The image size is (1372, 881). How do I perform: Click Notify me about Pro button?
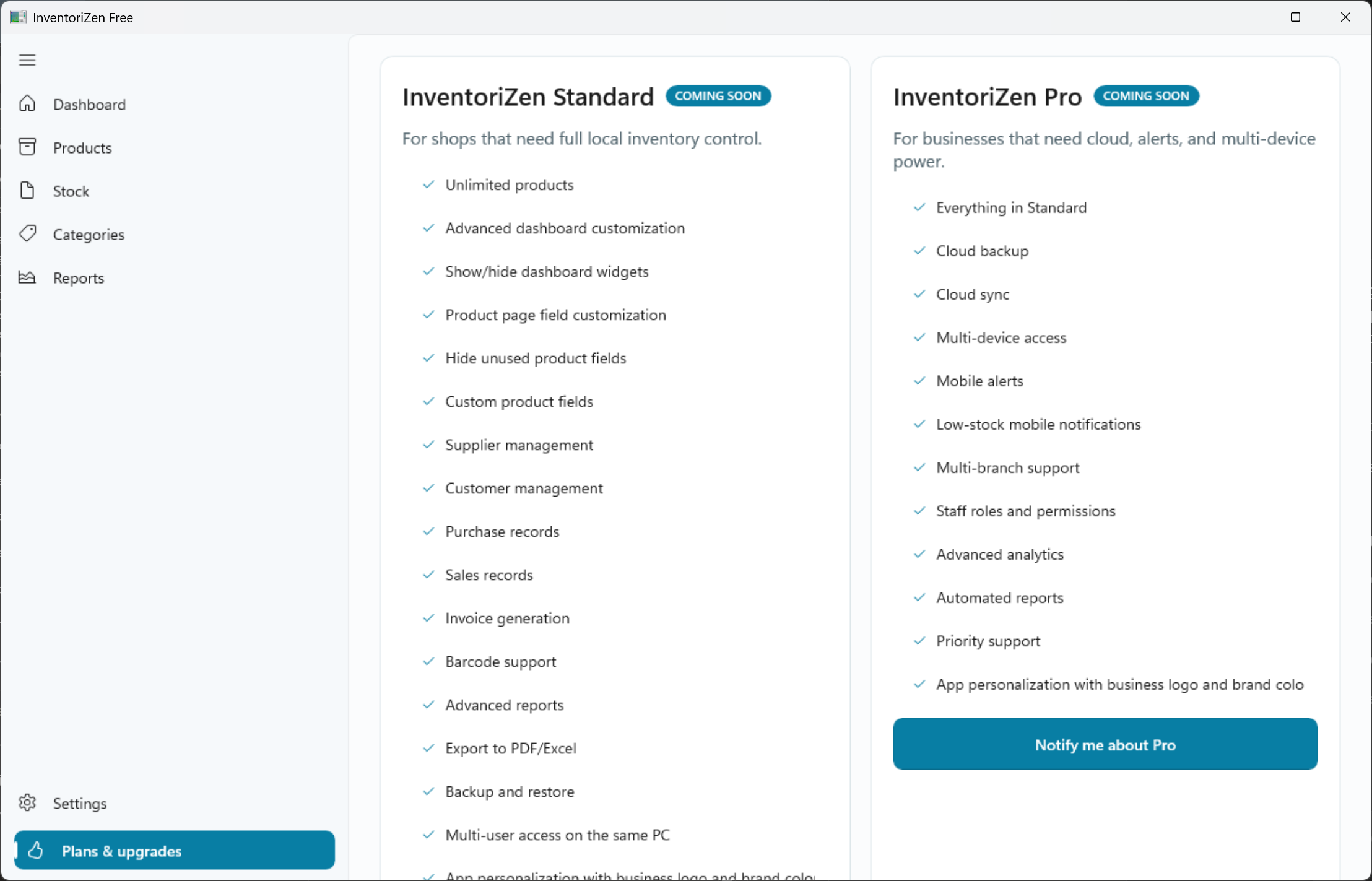(x=1105, y=744)
